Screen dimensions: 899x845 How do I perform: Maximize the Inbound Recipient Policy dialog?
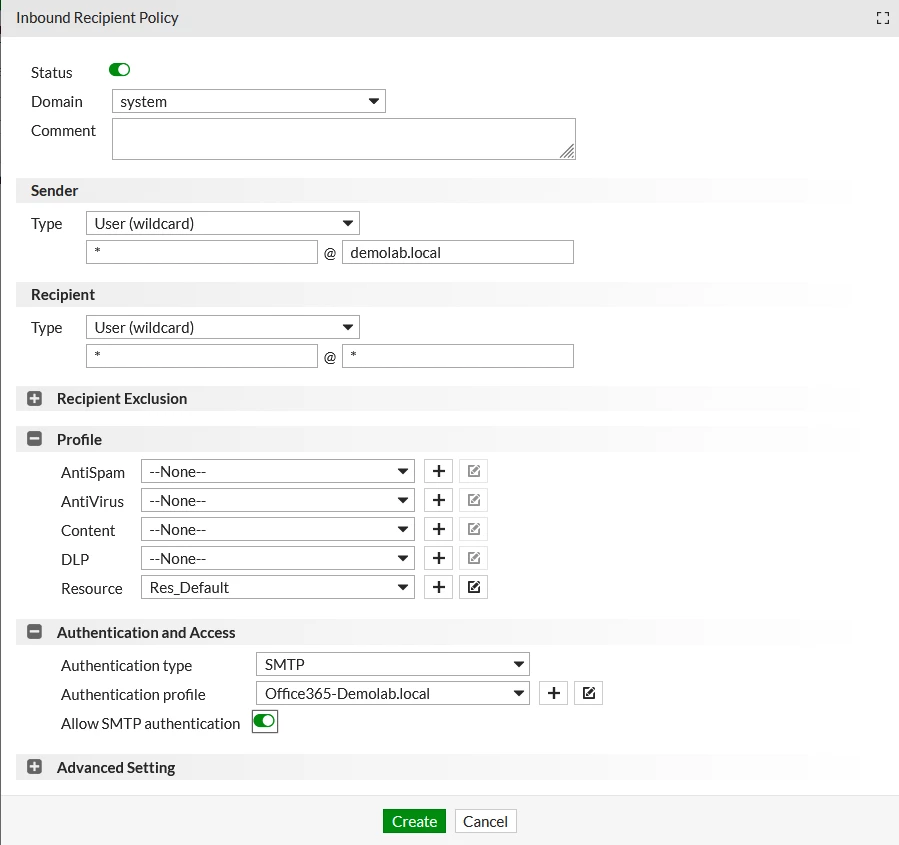882,18
